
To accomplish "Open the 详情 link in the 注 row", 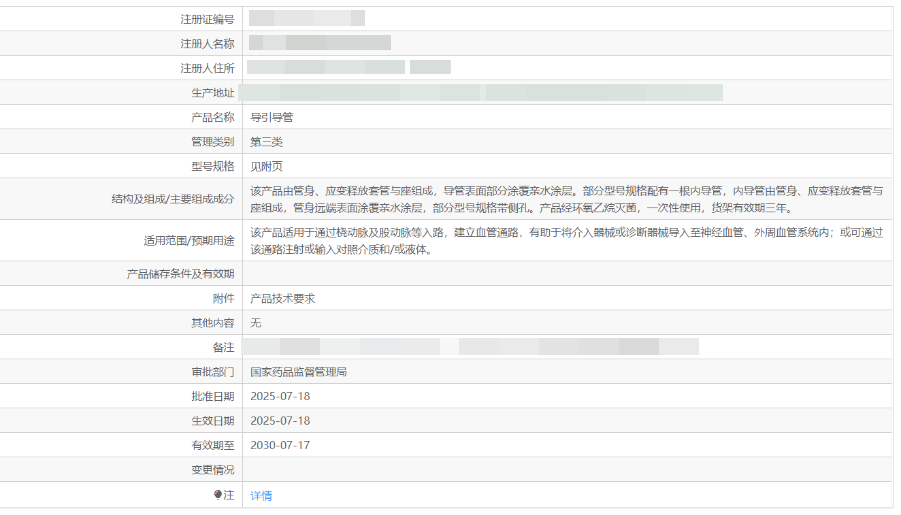I will pyautogui.click(x=261, y=495).
